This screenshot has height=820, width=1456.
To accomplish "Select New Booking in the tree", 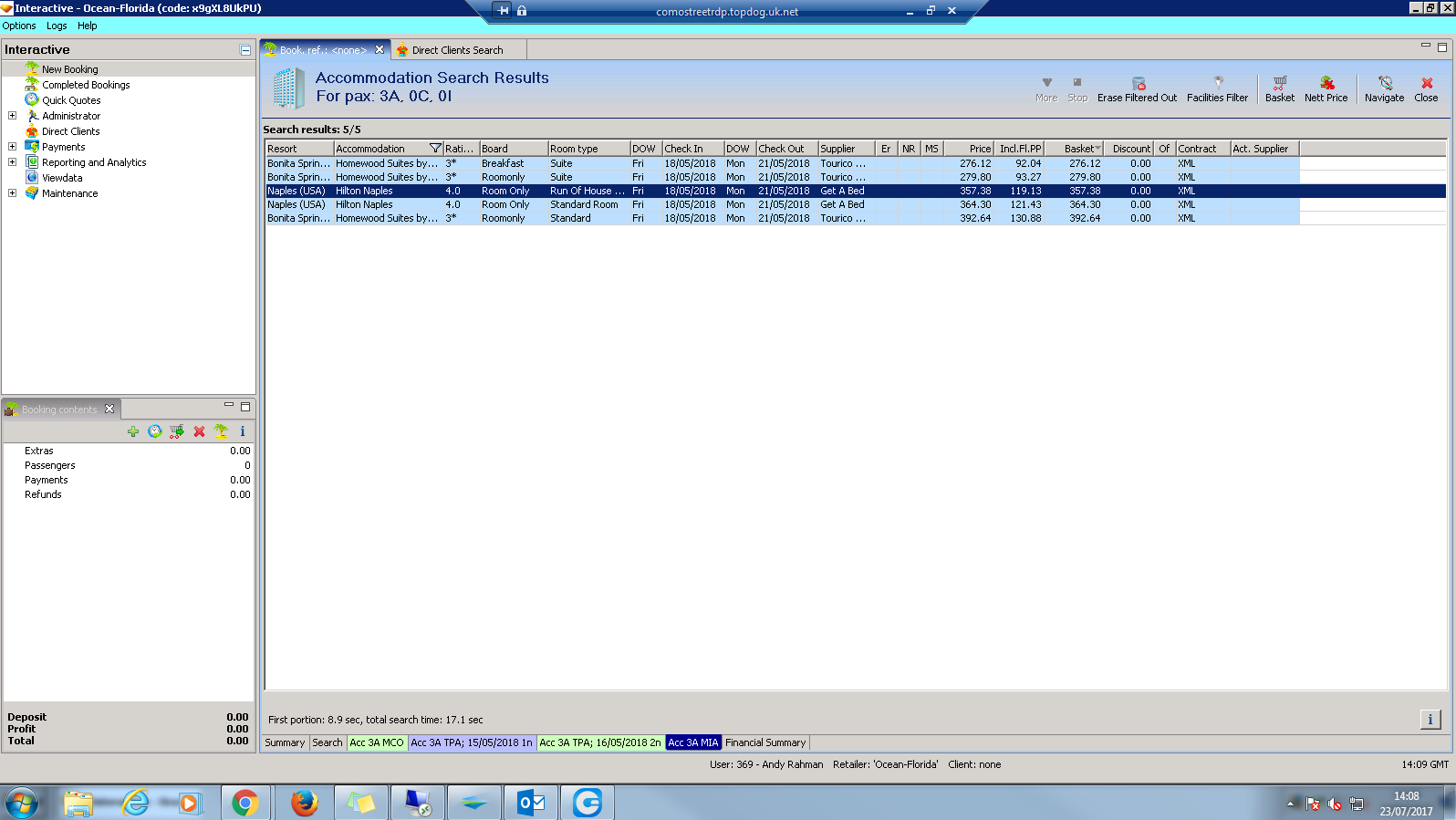I will tap(70, 69).
